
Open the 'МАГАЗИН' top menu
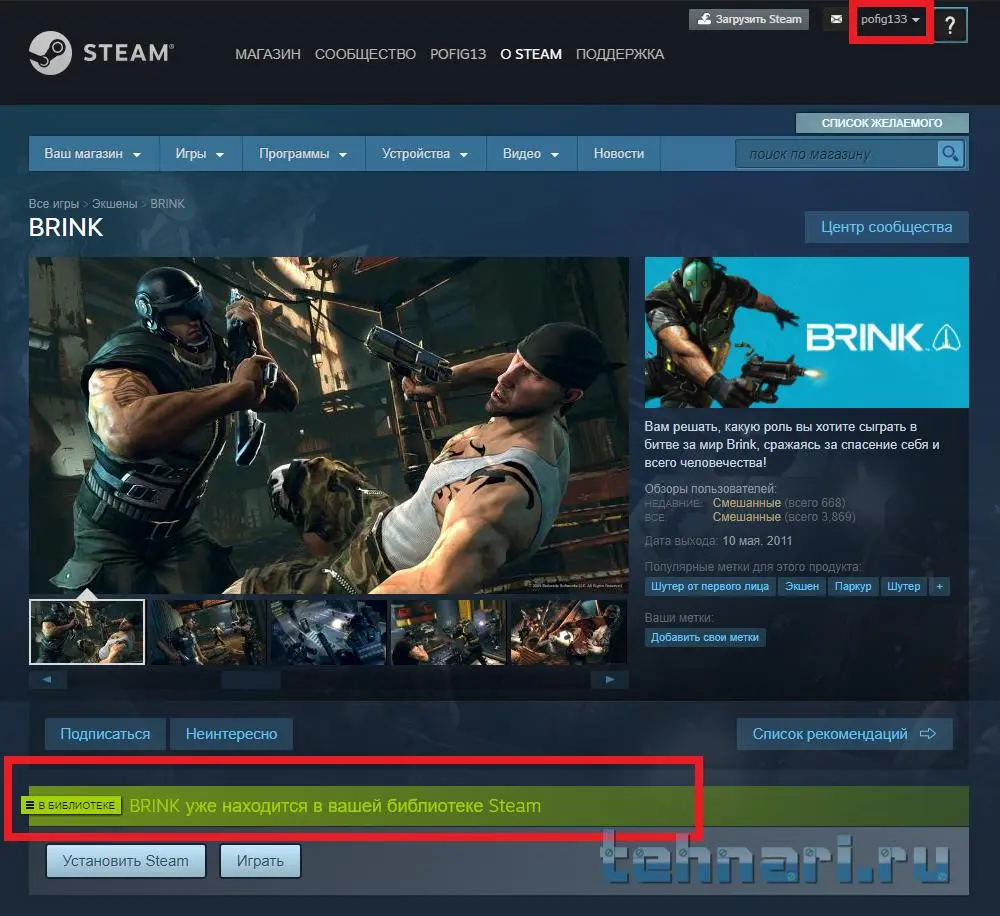268,54
